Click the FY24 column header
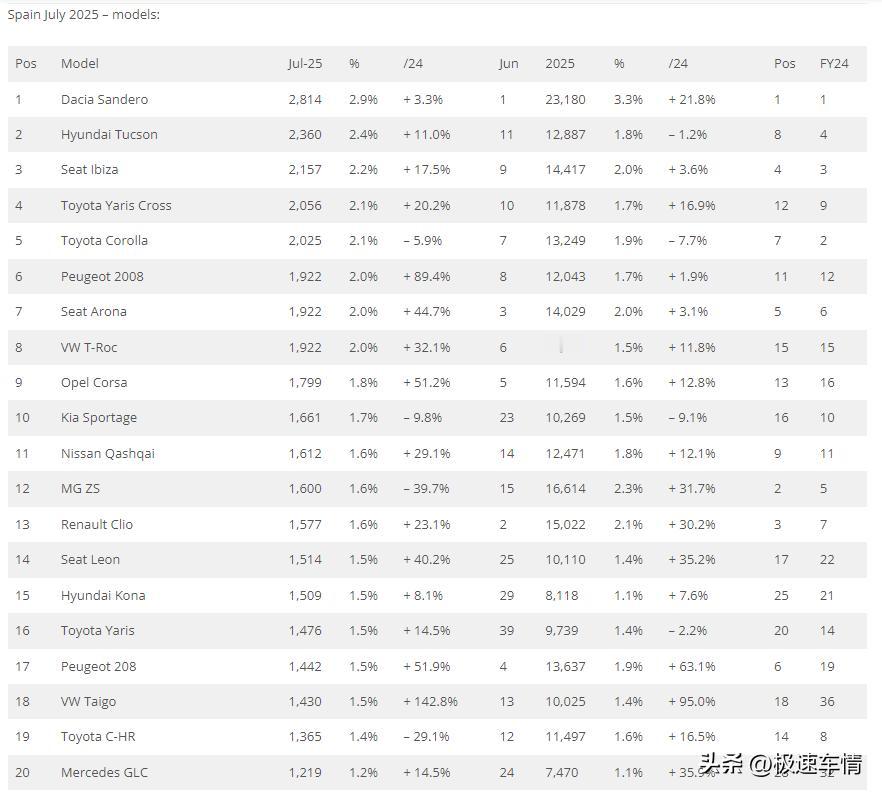 (834, 64)
